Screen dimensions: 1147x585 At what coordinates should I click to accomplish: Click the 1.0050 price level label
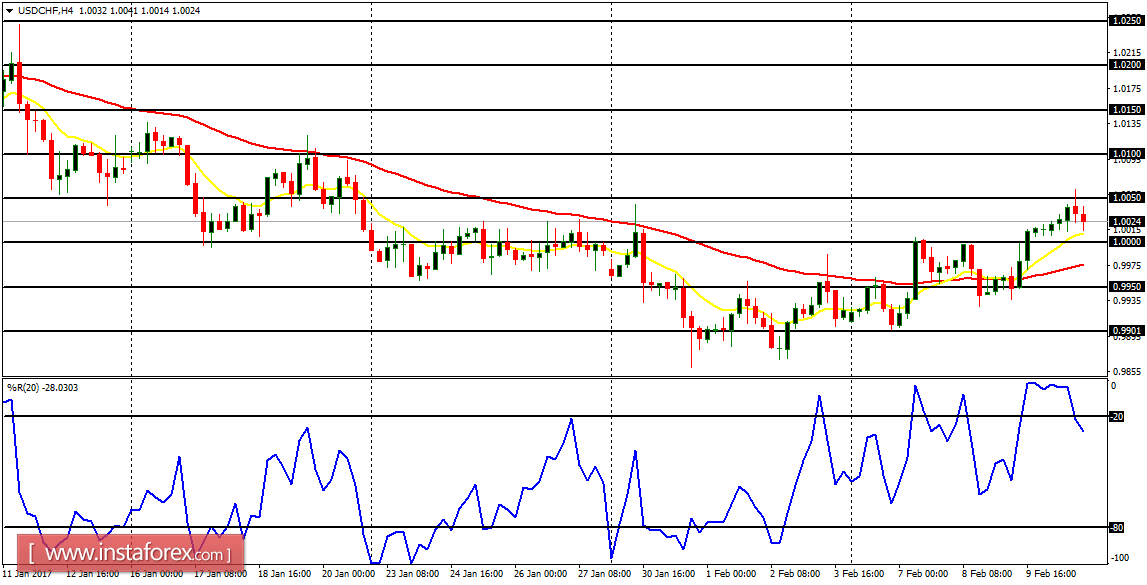coord(1126,197)
